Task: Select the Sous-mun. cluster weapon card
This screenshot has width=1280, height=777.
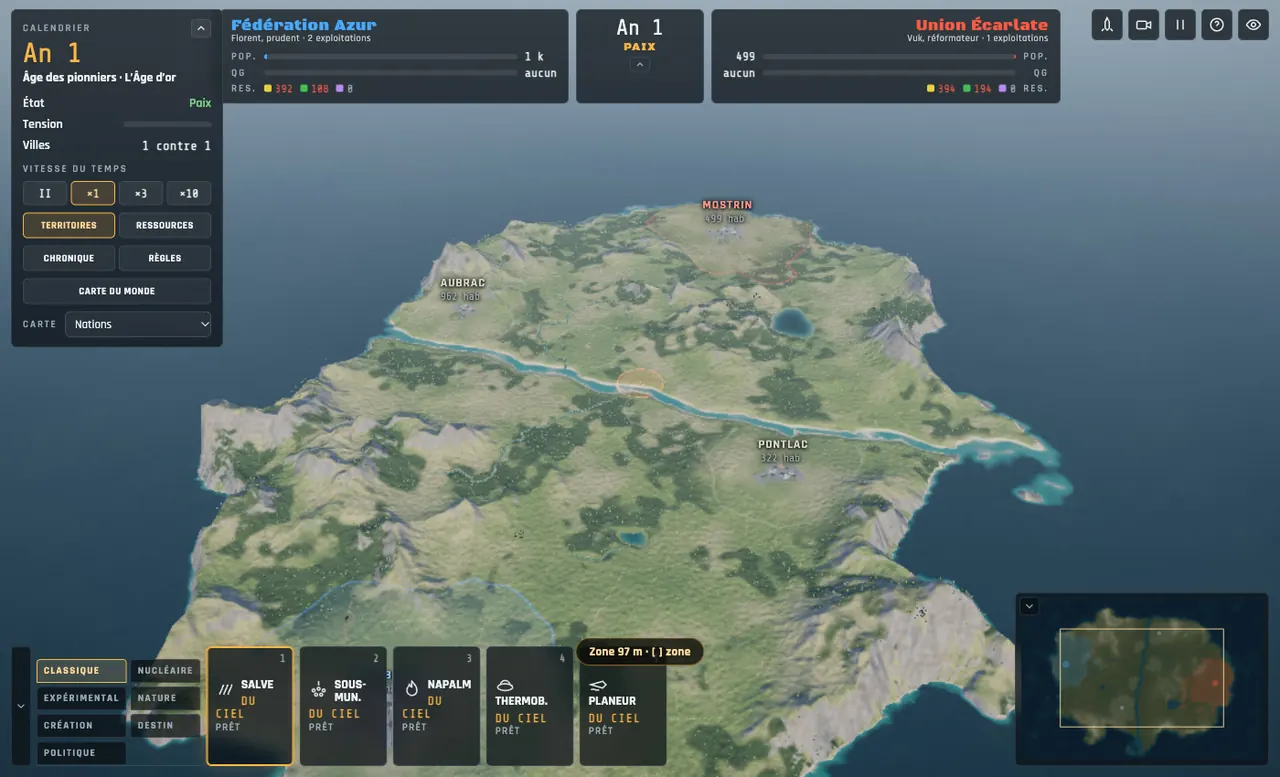Action: pos(343,706)
